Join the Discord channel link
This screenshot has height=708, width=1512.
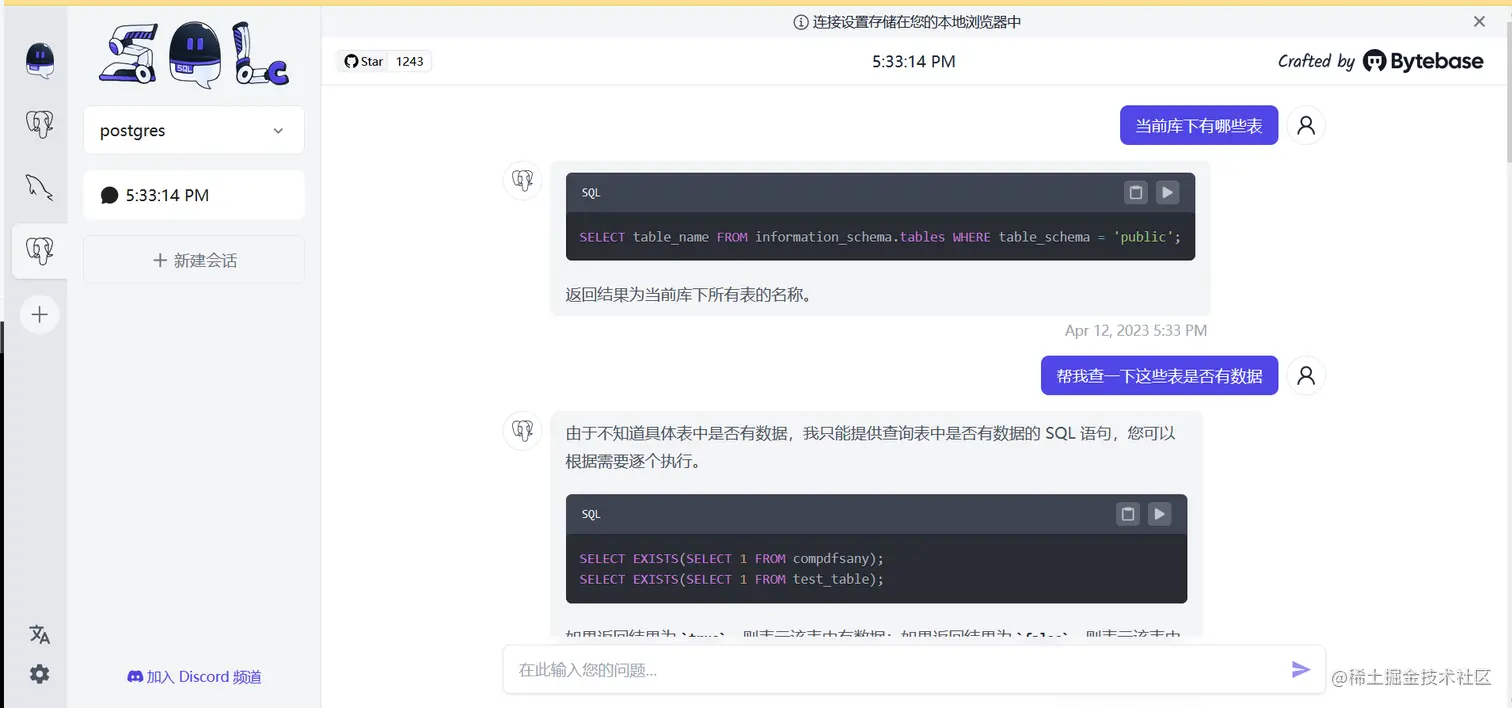pyautogui.click(x=194, y=676)
